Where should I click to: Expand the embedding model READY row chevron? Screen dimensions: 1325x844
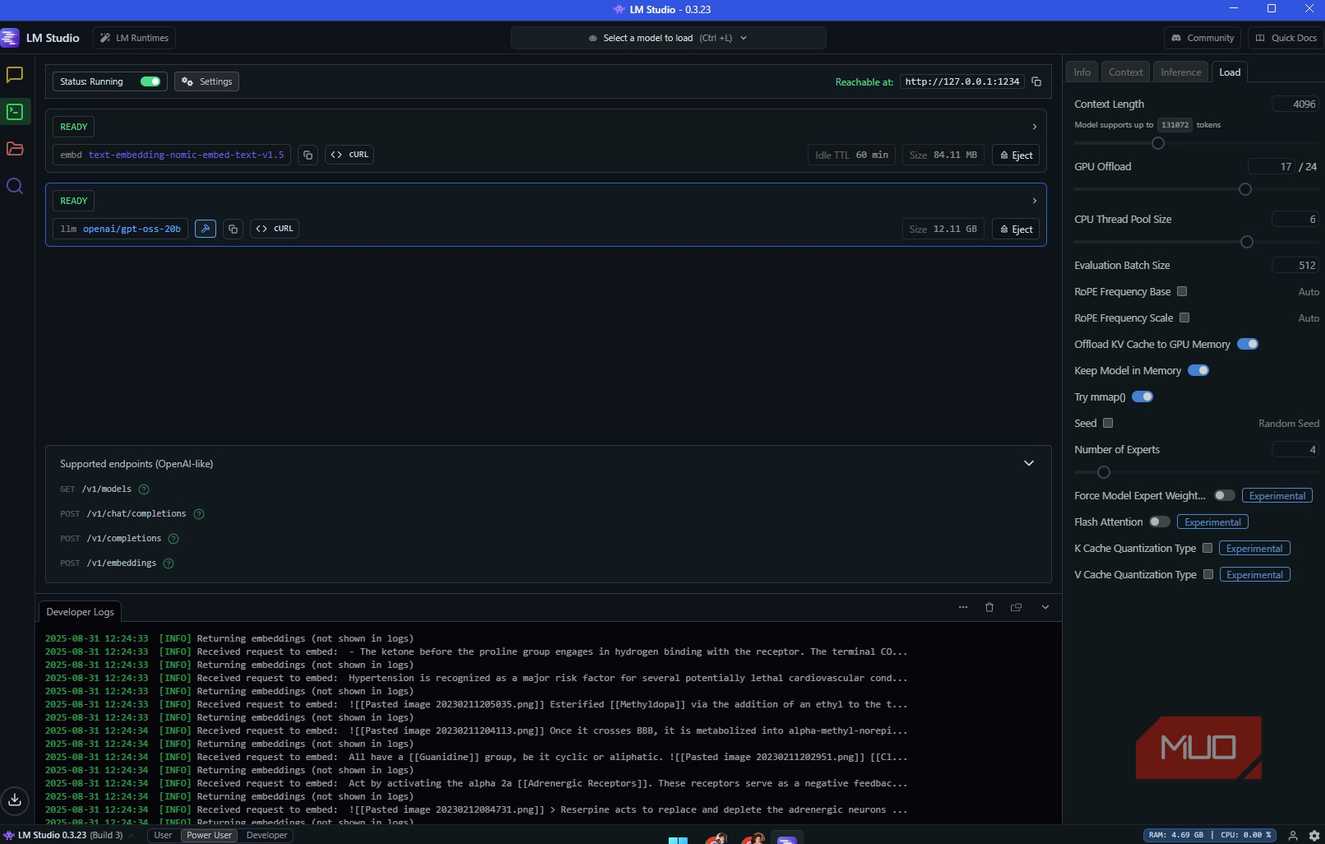tap(1034, 127)
